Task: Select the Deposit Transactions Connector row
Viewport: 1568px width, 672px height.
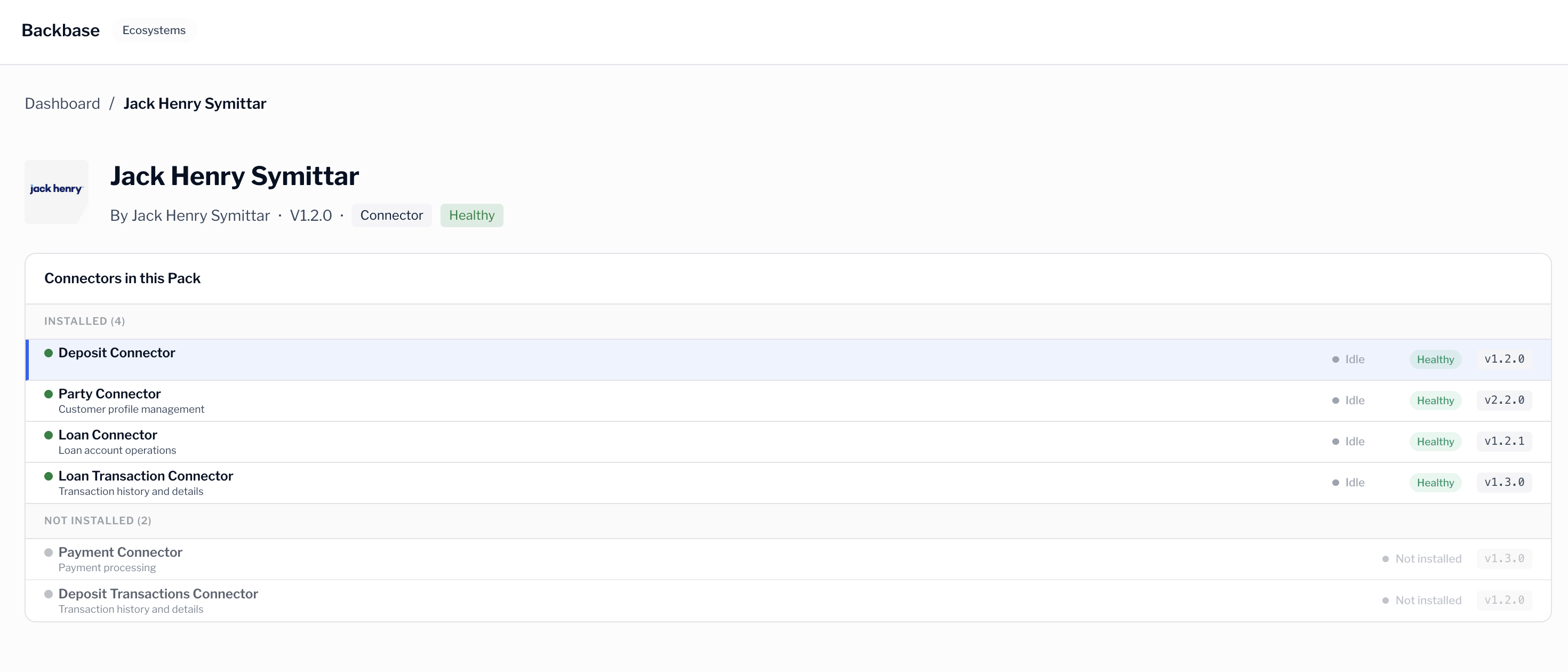Action: 788,601
